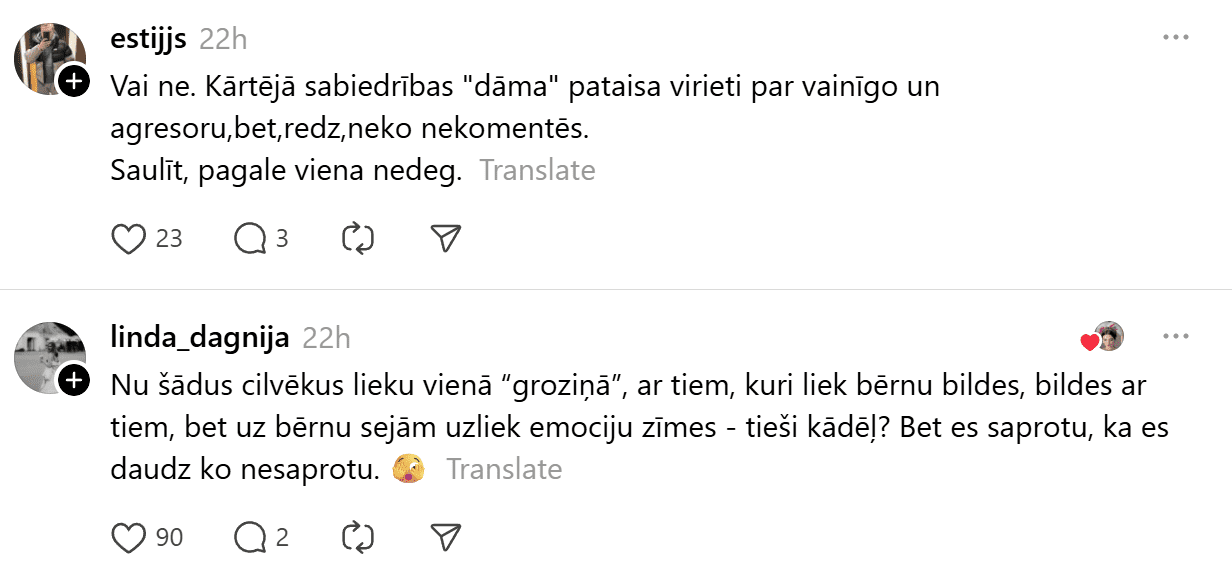1232x577 pixels.
Task: View linda_dagnija profile picture
Action: tap(47, 355)
